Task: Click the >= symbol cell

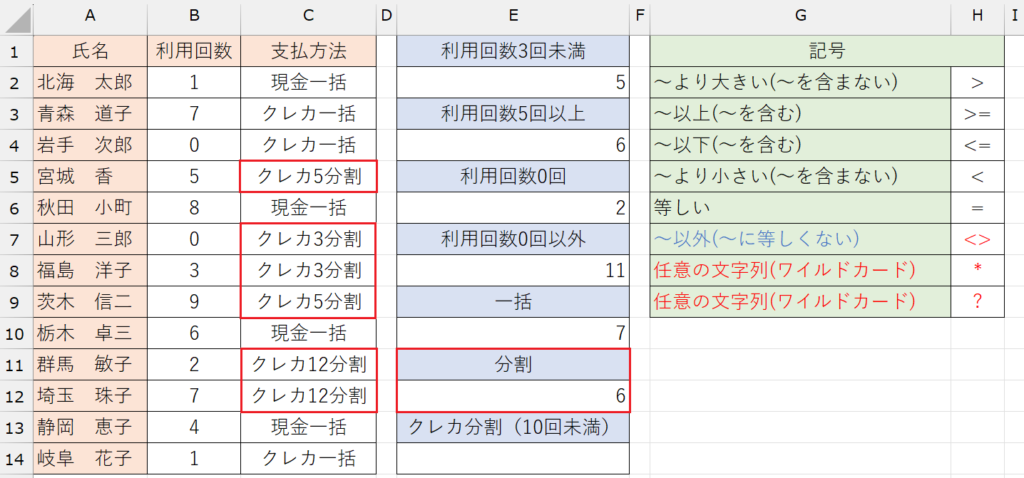Action: coord(977,114)
